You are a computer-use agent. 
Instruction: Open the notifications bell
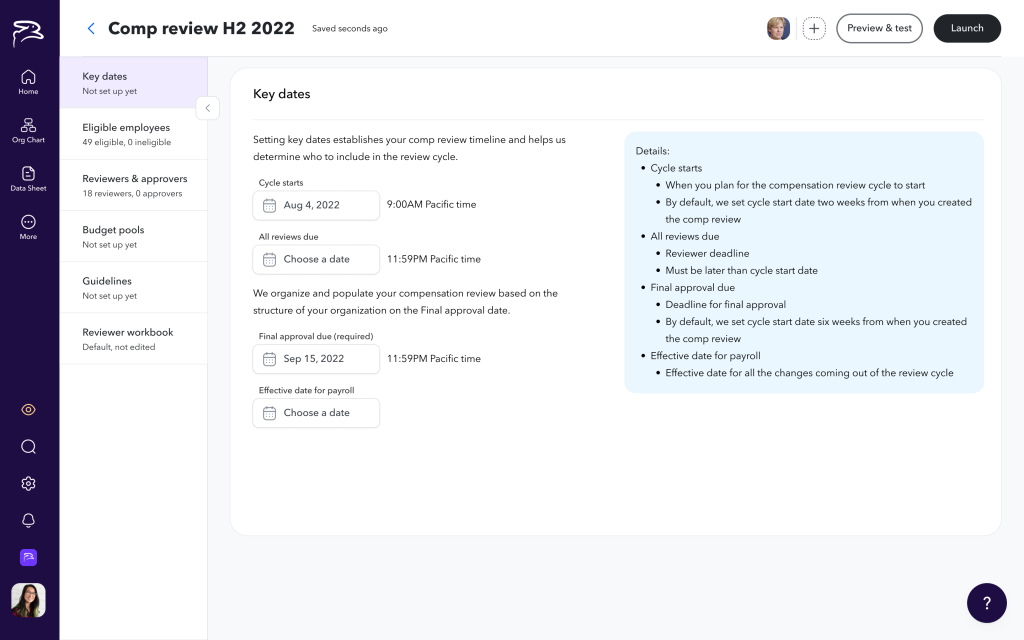point(28,520)
